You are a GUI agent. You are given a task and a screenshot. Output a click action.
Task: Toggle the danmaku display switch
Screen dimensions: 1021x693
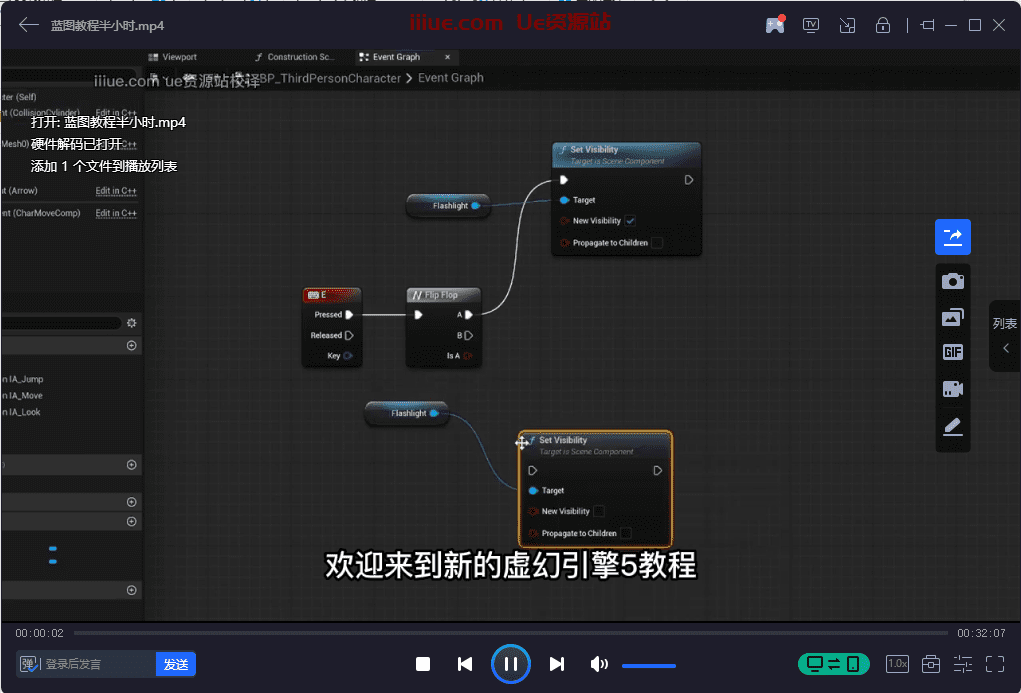pos(29,664)
